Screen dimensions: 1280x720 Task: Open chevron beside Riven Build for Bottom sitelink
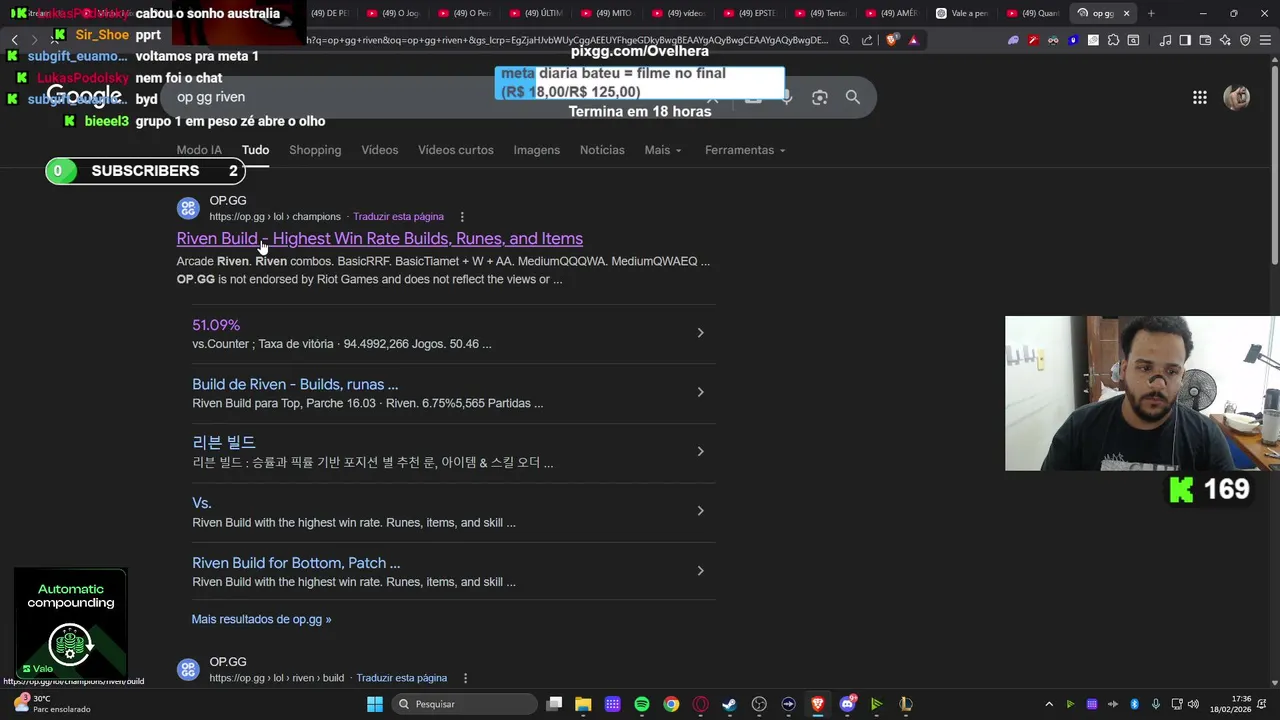[x=700, y=571]
